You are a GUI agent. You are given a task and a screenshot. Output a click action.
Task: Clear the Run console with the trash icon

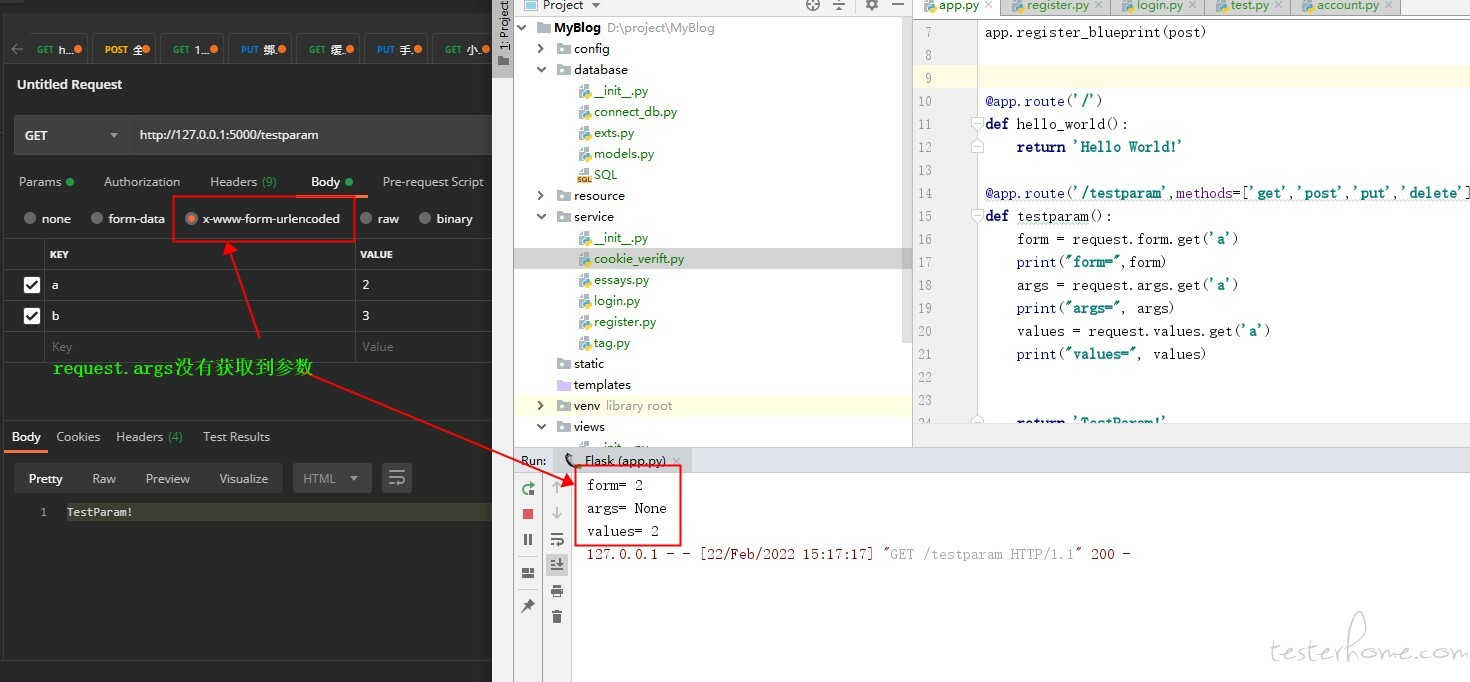[557, 616]
